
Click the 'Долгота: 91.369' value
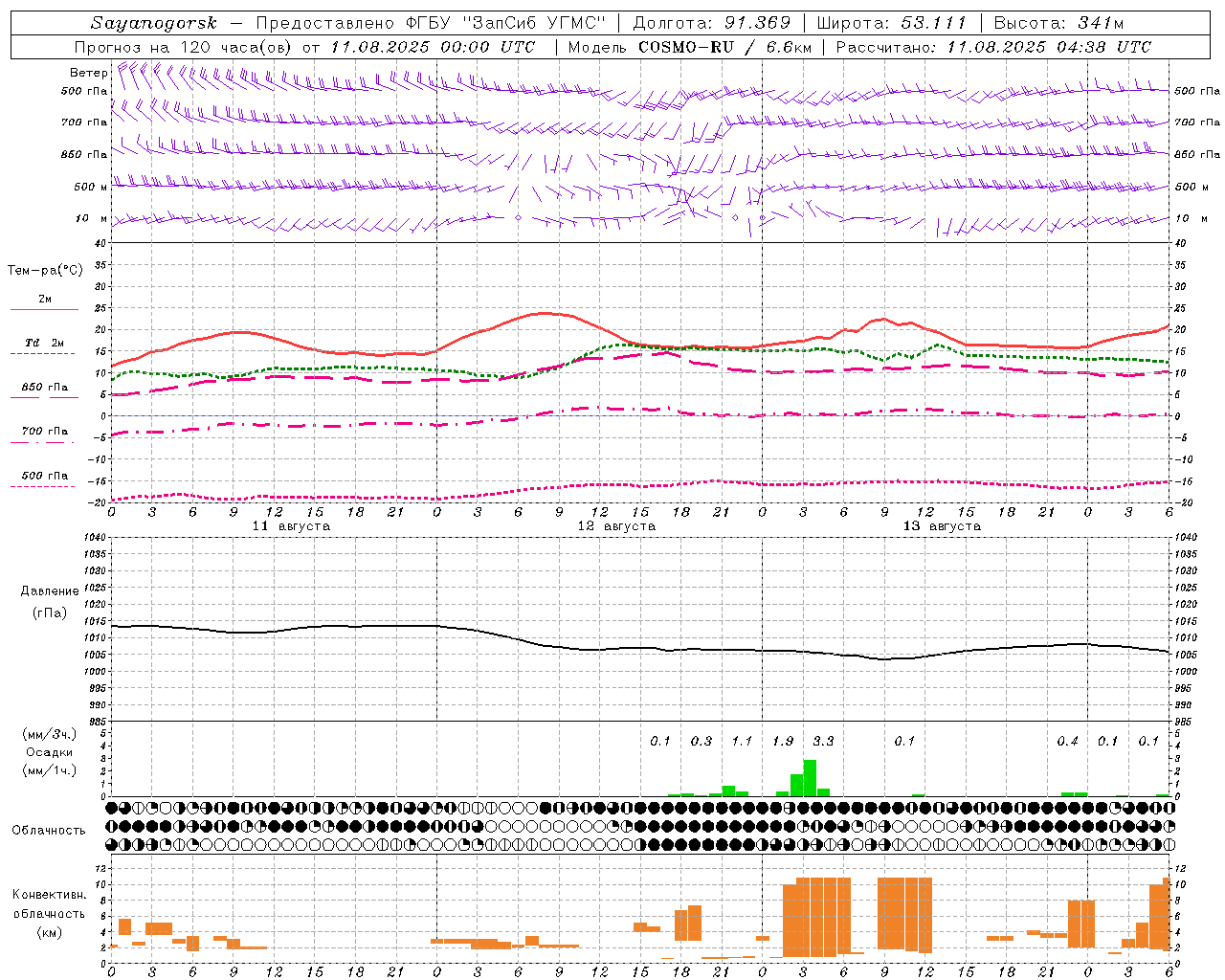[712, 23]
